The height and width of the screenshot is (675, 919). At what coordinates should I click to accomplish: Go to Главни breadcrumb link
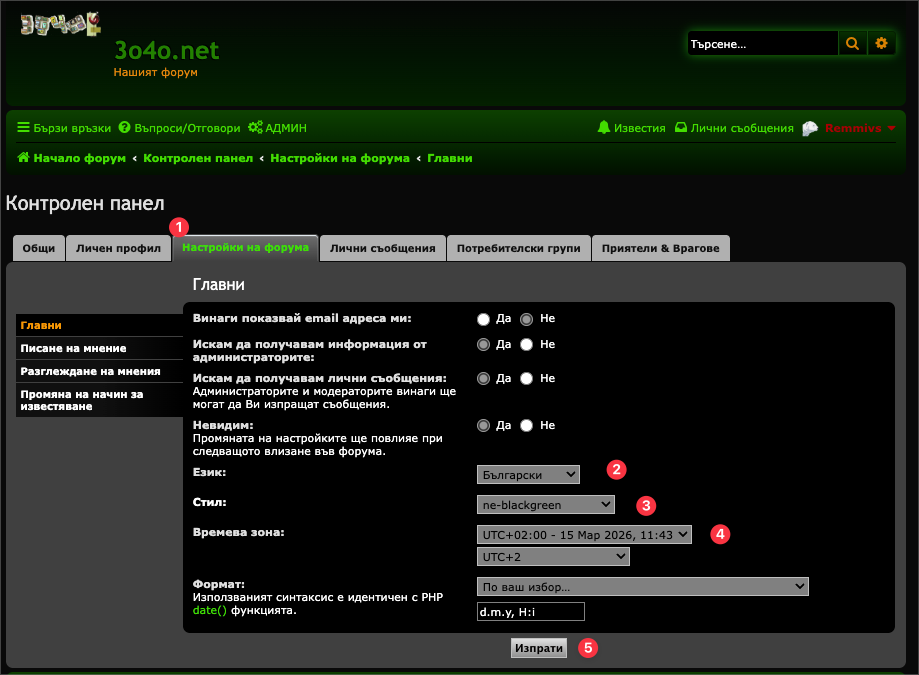pyautogui.click(x=450, y=158)
